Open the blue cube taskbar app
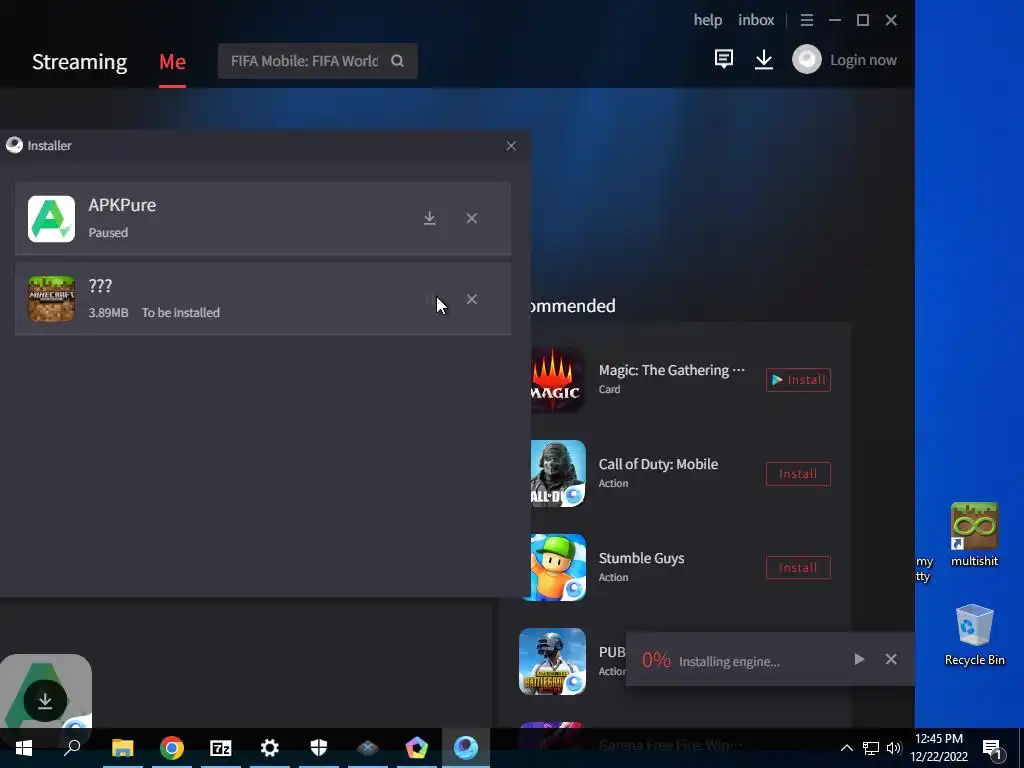1024x768 pixels. coord(368,748)
